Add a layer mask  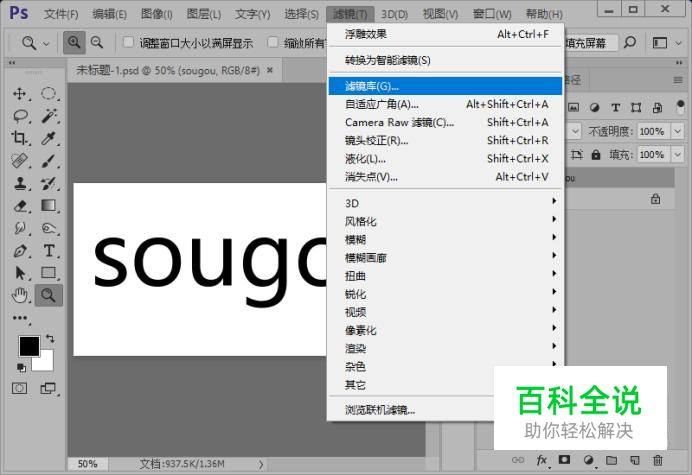coord(564,460)
